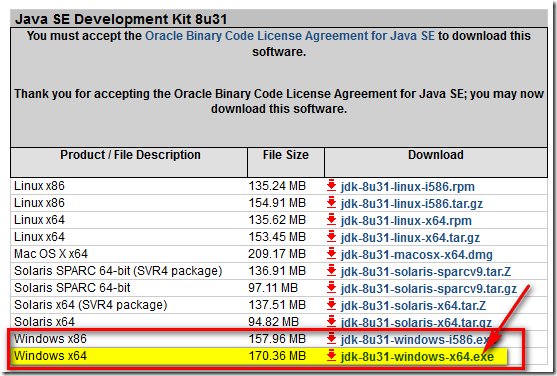Click download icon beside jdk-8u31-solaris-x64.tar.gz
This screenshot has width=557, height=376.
click(331, 322)
